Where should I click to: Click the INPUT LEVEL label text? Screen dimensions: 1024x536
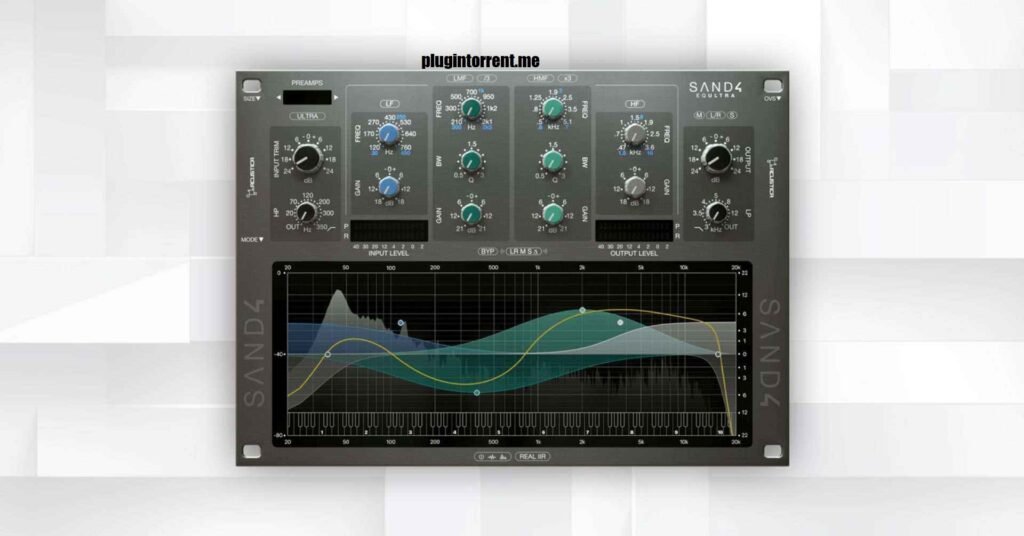pos(388,253)
